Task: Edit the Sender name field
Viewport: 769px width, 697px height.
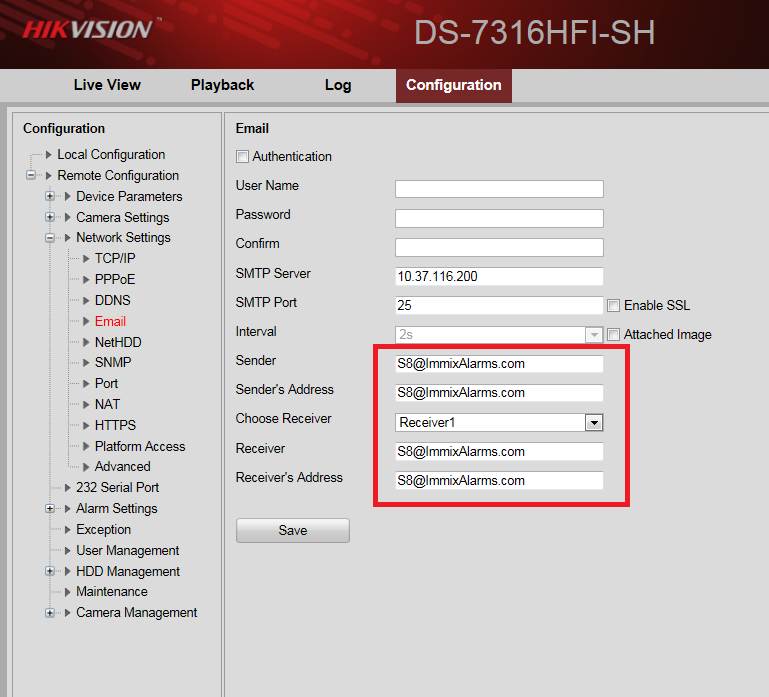Action: [x=499, y=363]
